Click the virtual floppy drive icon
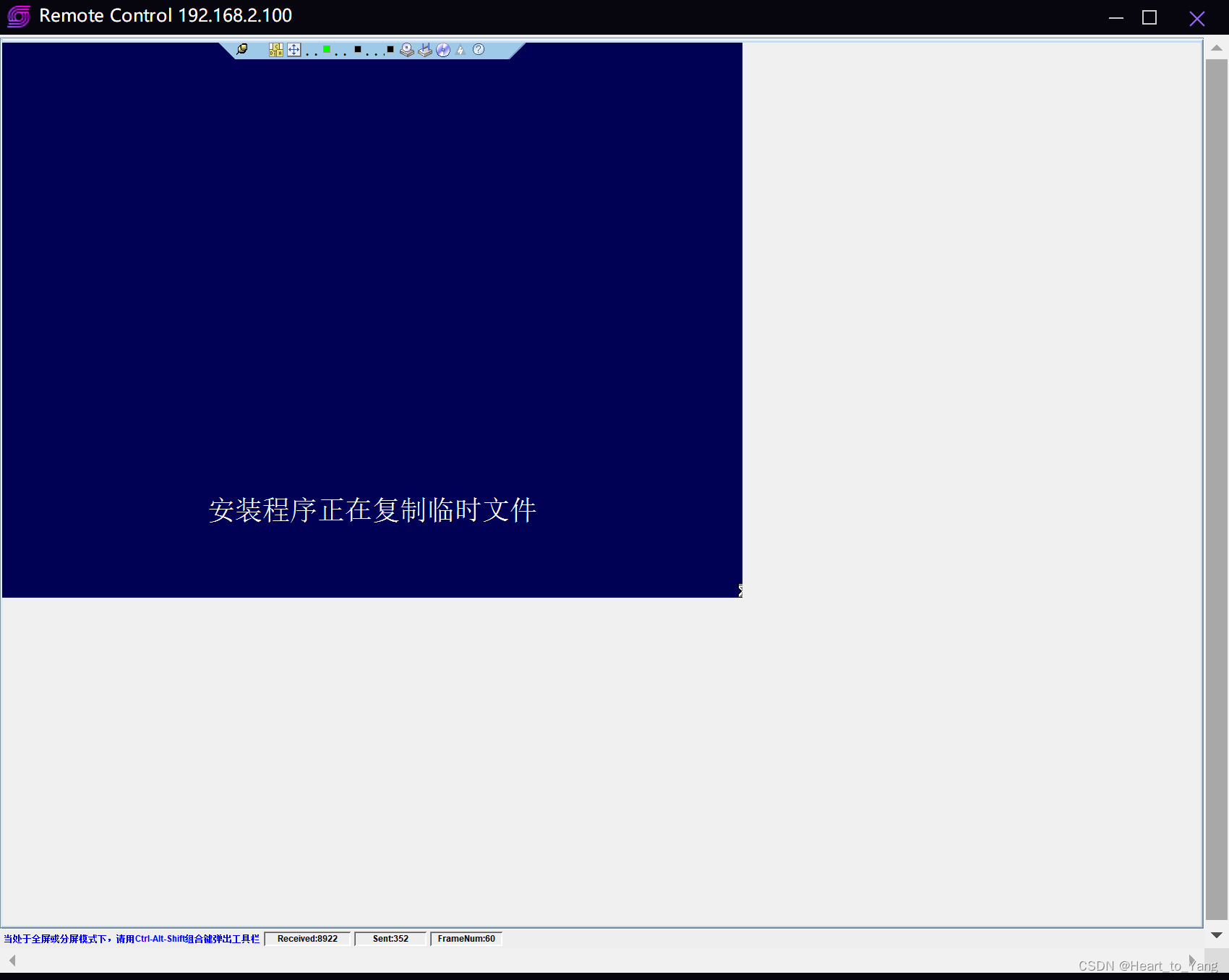The image size is (1229, 980). 425,50
